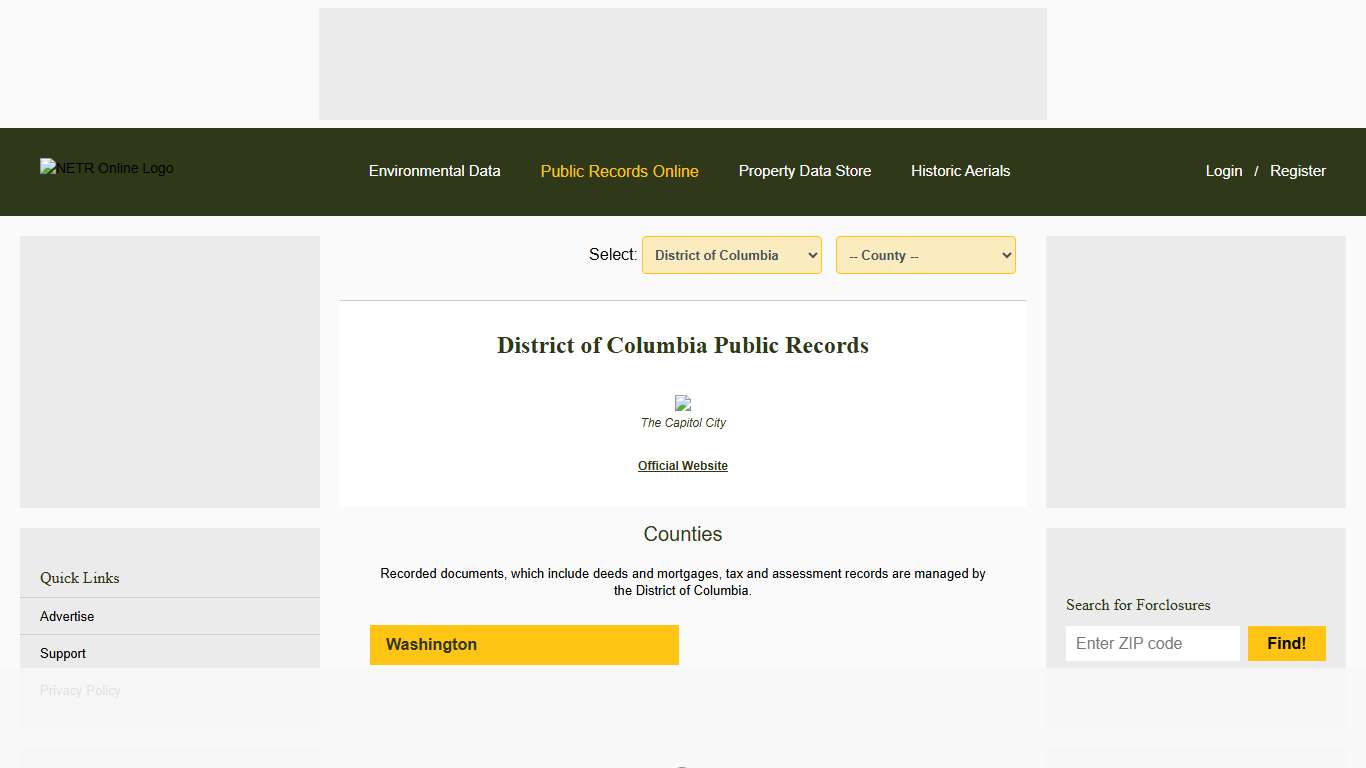Open the Property Data Store page
Viewport: 1366px width, 768px height.
coord(804,171)
